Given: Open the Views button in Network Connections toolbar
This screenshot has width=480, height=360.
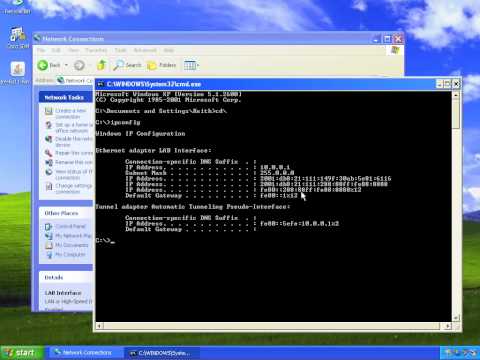Looking at the screenshot, I should pyautogui.click(x=191, y=65).
